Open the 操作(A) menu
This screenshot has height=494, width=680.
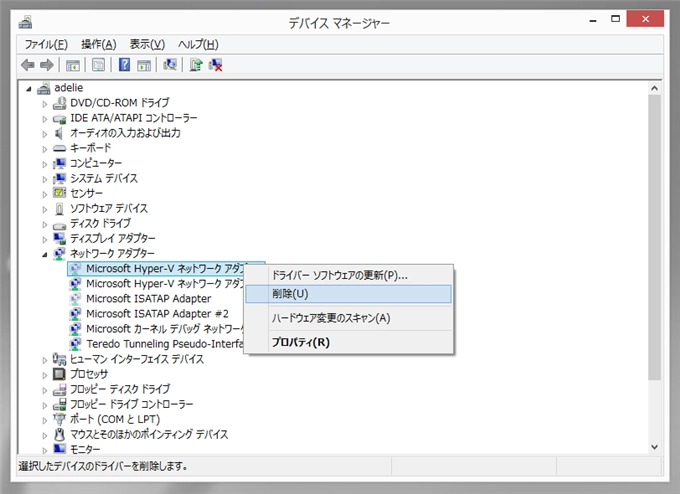pyautogui.click(x=98, y=44)
